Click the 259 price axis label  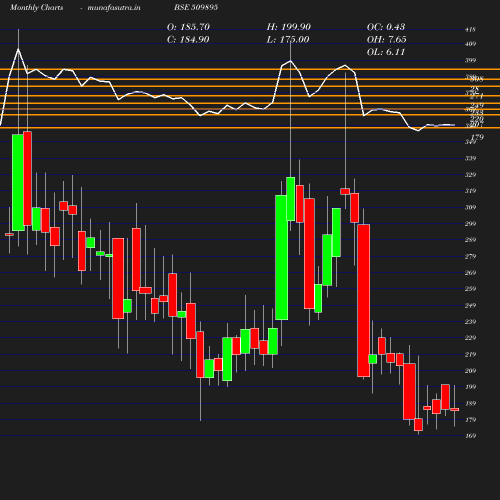(x=470, y=289)
